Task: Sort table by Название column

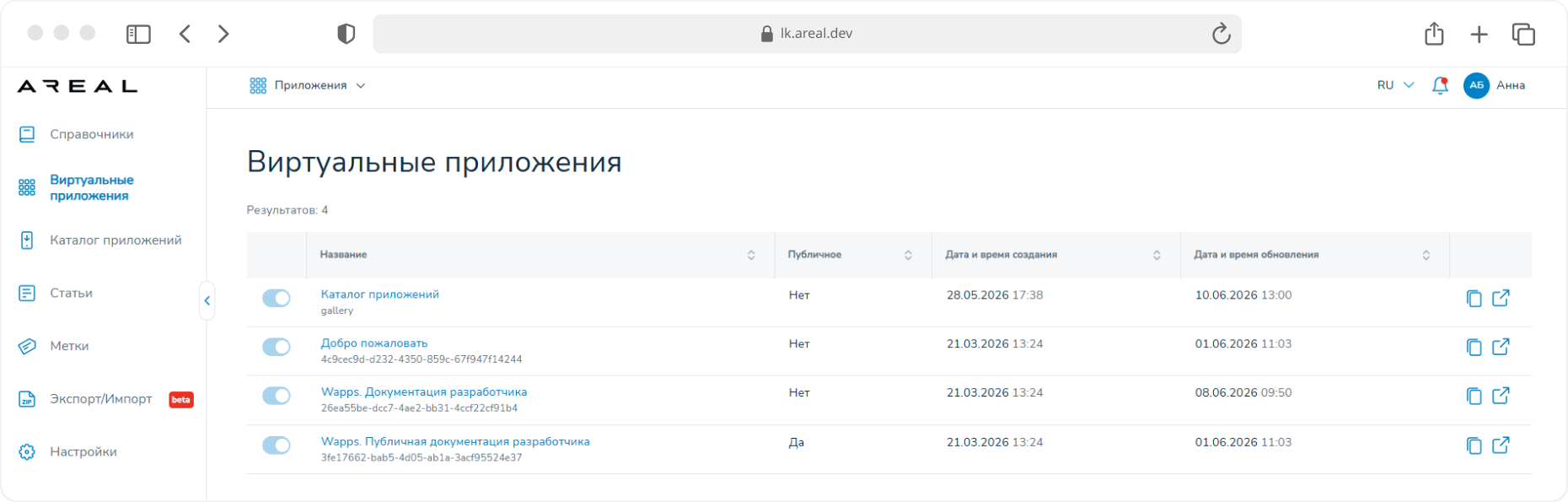Action: pyautogui.click(x=751, y=255)
